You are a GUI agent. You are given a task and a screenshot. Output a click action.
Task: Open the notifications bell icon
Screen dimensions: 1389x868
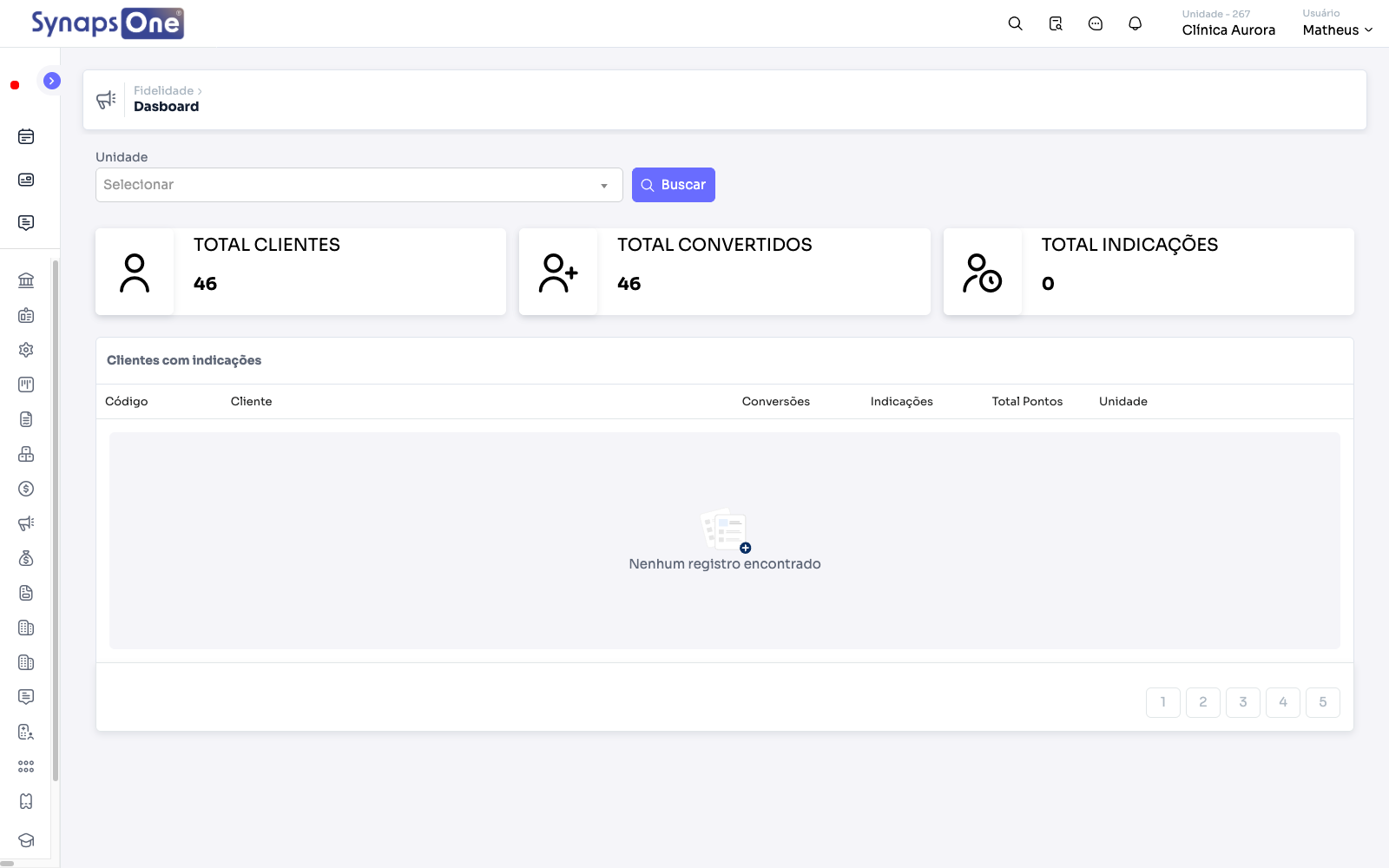coord(1135,23)
